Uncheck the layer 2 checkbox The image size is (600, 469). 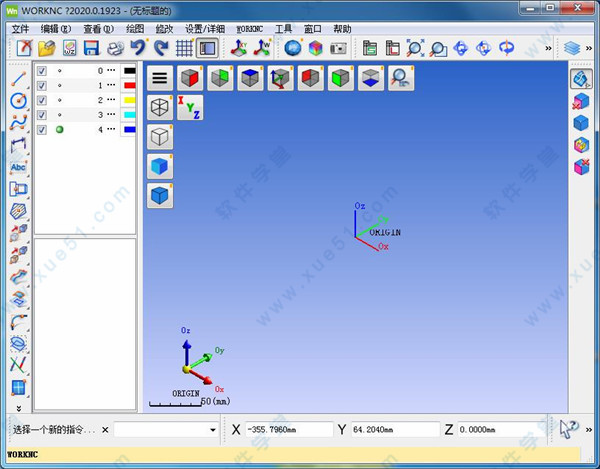tap(42, 100)
